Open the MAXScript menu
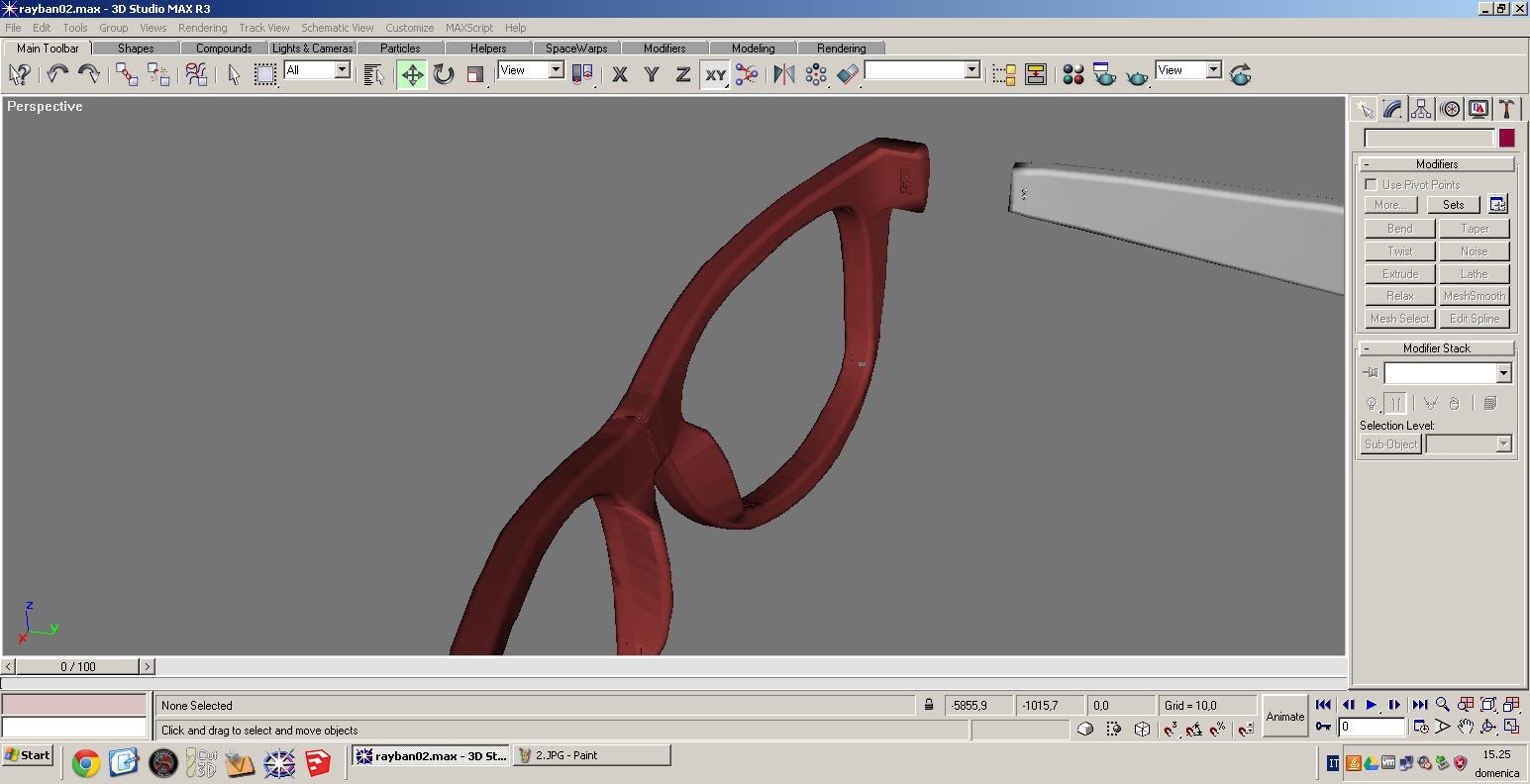 pyautogui.click(x=469, y=28)
